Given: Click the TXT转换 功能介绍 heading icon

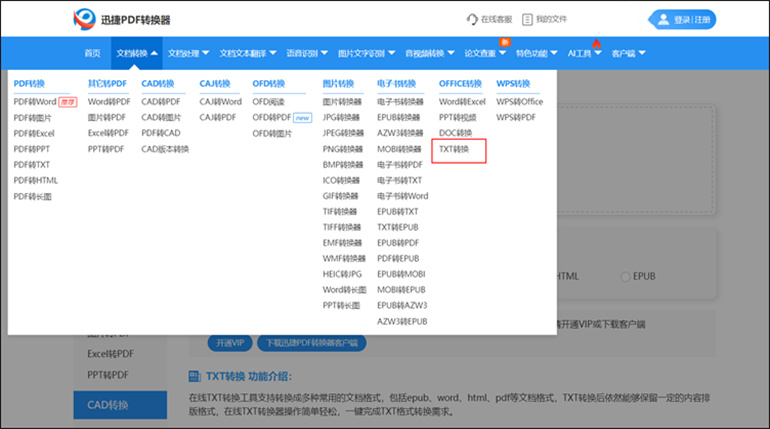Looking at the screenshot, I should pyautogui.click(x=194, y=376).
